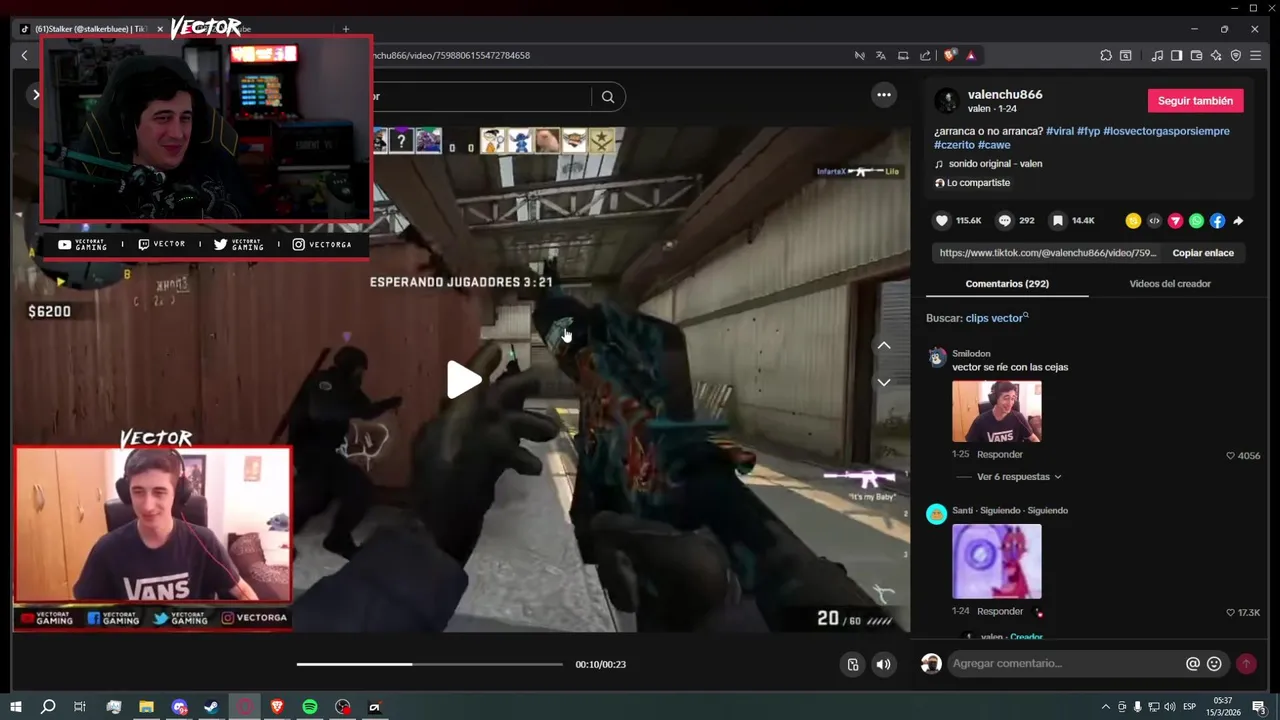1280x720 pixels.
Task: Share to Facebook icon
Action: (x=1217, y=221)
